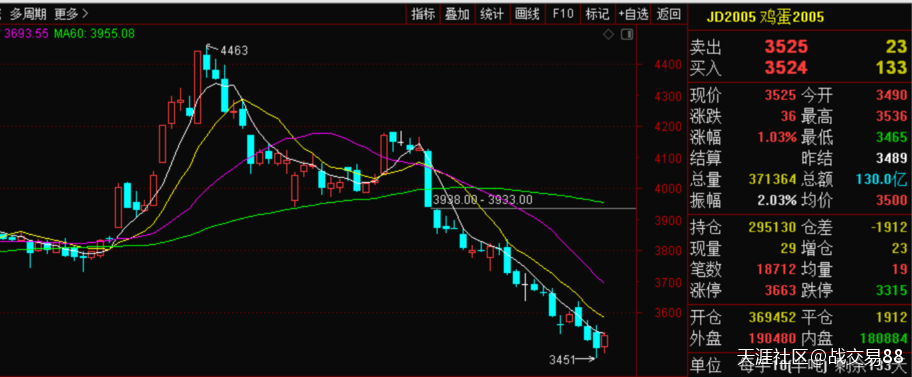
Task: Click the diamond marker icon above the chart
Action: 608,34
